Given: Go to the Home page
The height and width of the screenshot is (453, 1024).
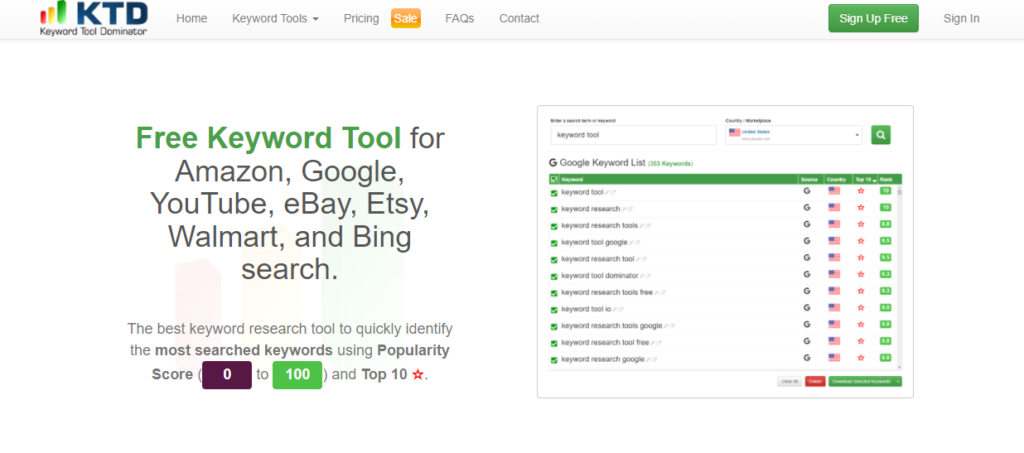Looking at the screenshot, I should click(191, 18).
